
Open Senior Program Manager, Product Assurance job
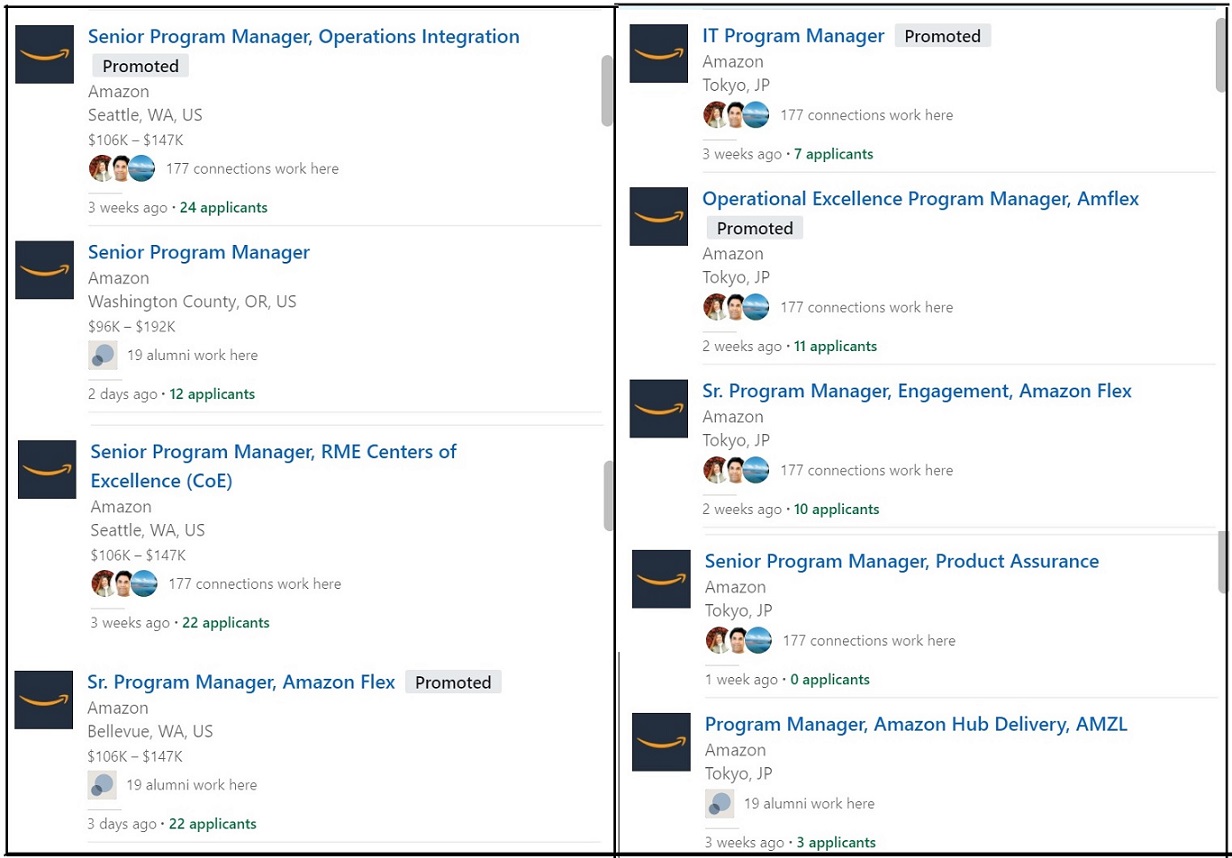902,561
